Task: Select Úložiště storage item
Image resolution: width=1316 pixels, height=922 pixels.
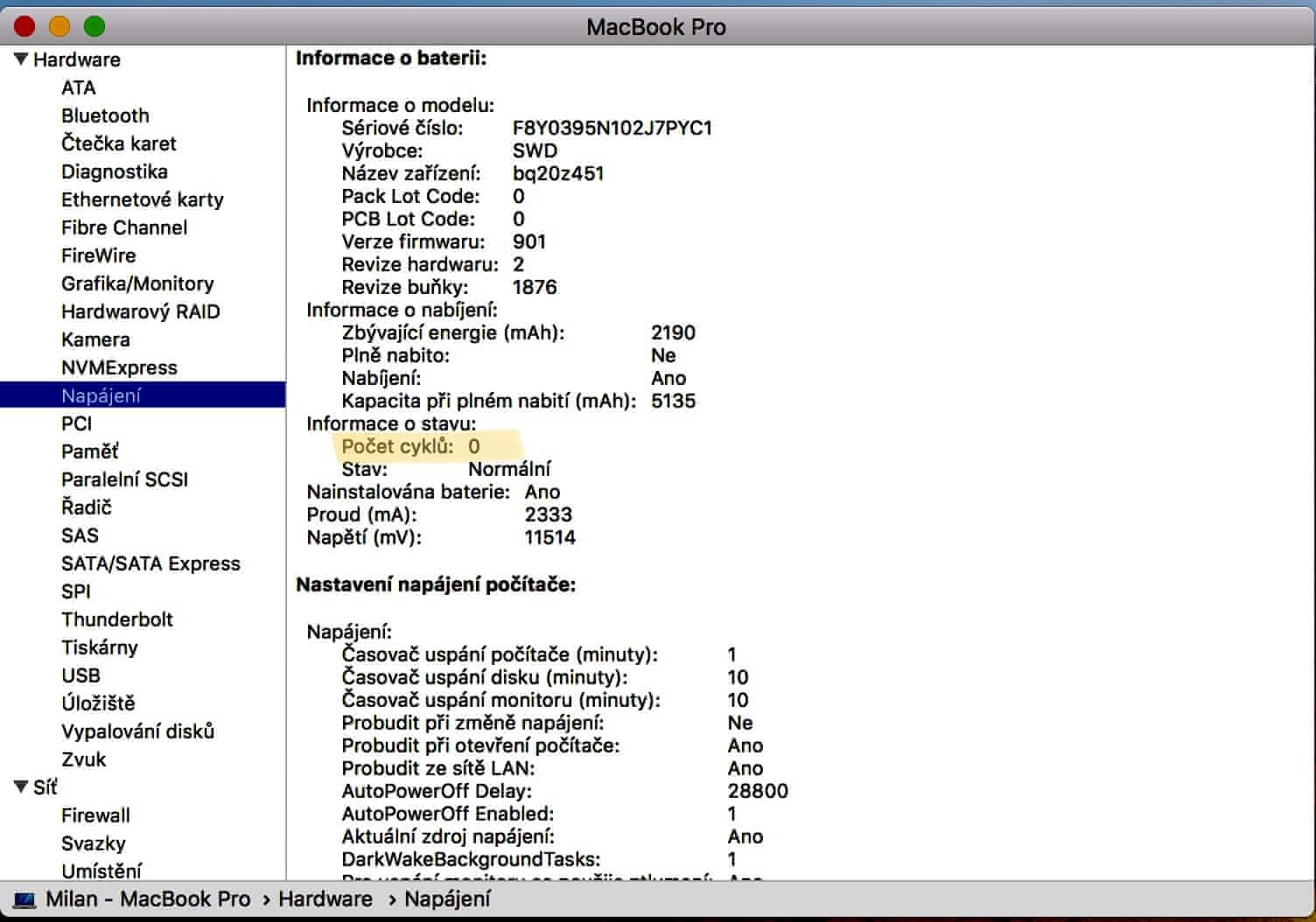Action: 98,703
